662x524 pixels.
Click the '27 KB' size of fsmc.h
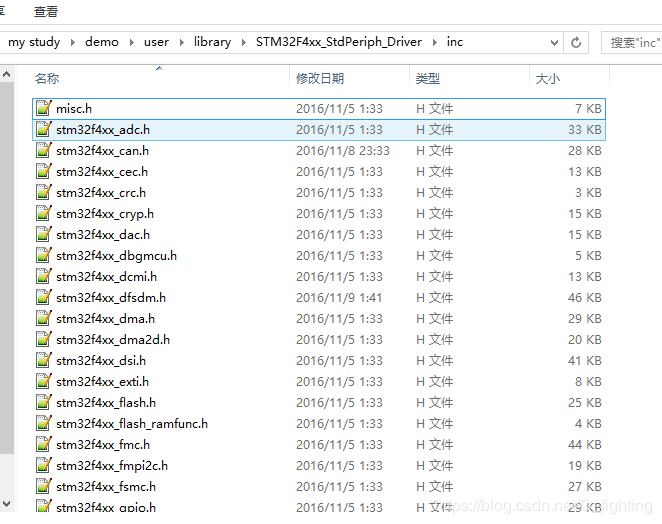coord(585,486)
